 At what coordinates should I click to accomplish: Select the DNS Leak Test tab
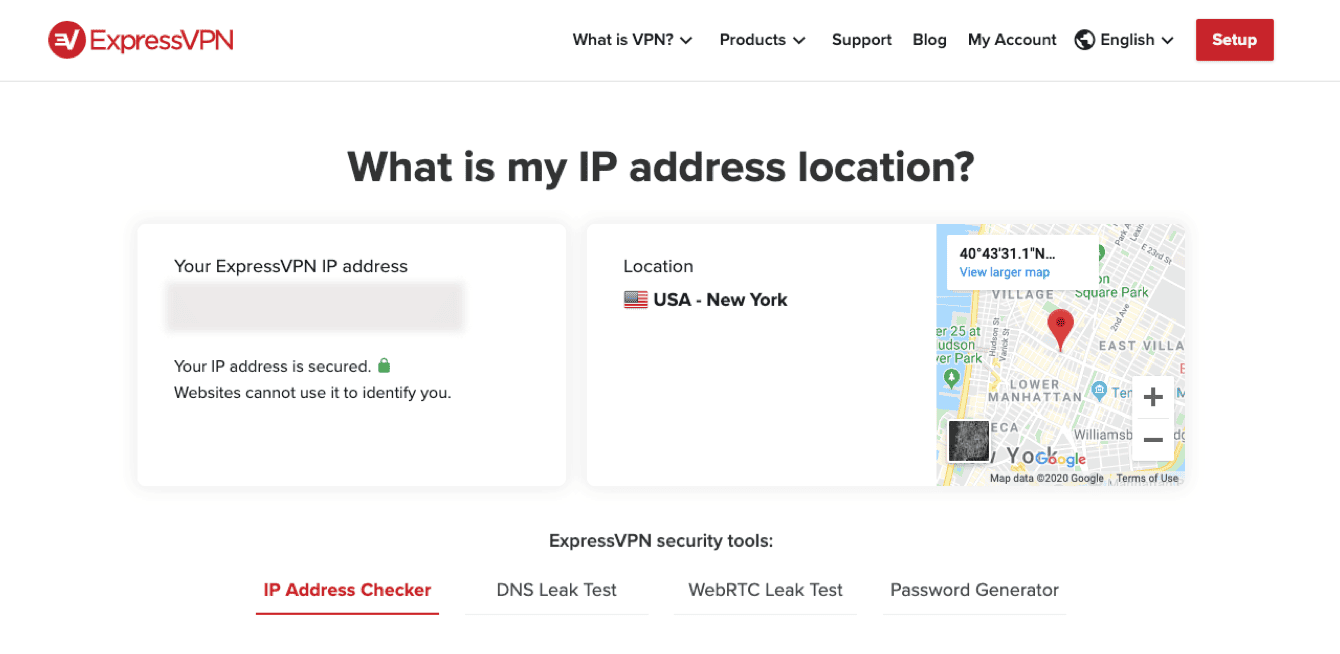(556, 590)
